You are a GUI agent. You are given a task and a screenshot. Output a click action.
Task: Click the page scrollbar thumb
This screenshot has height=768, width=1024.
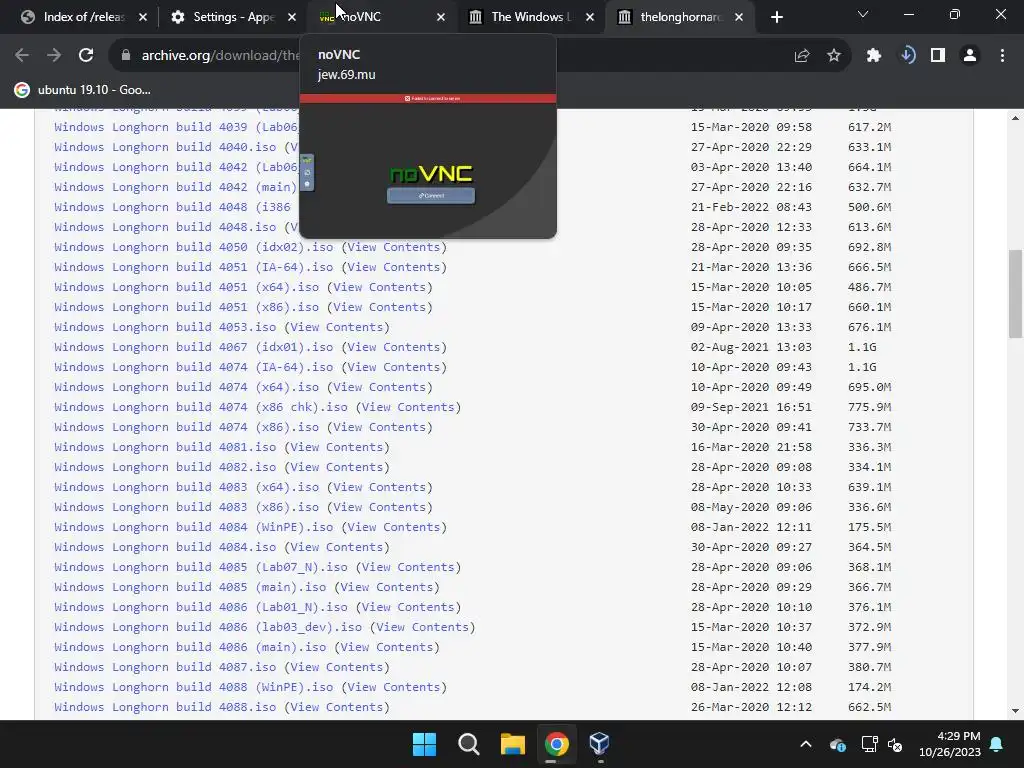coord(1015,293)
